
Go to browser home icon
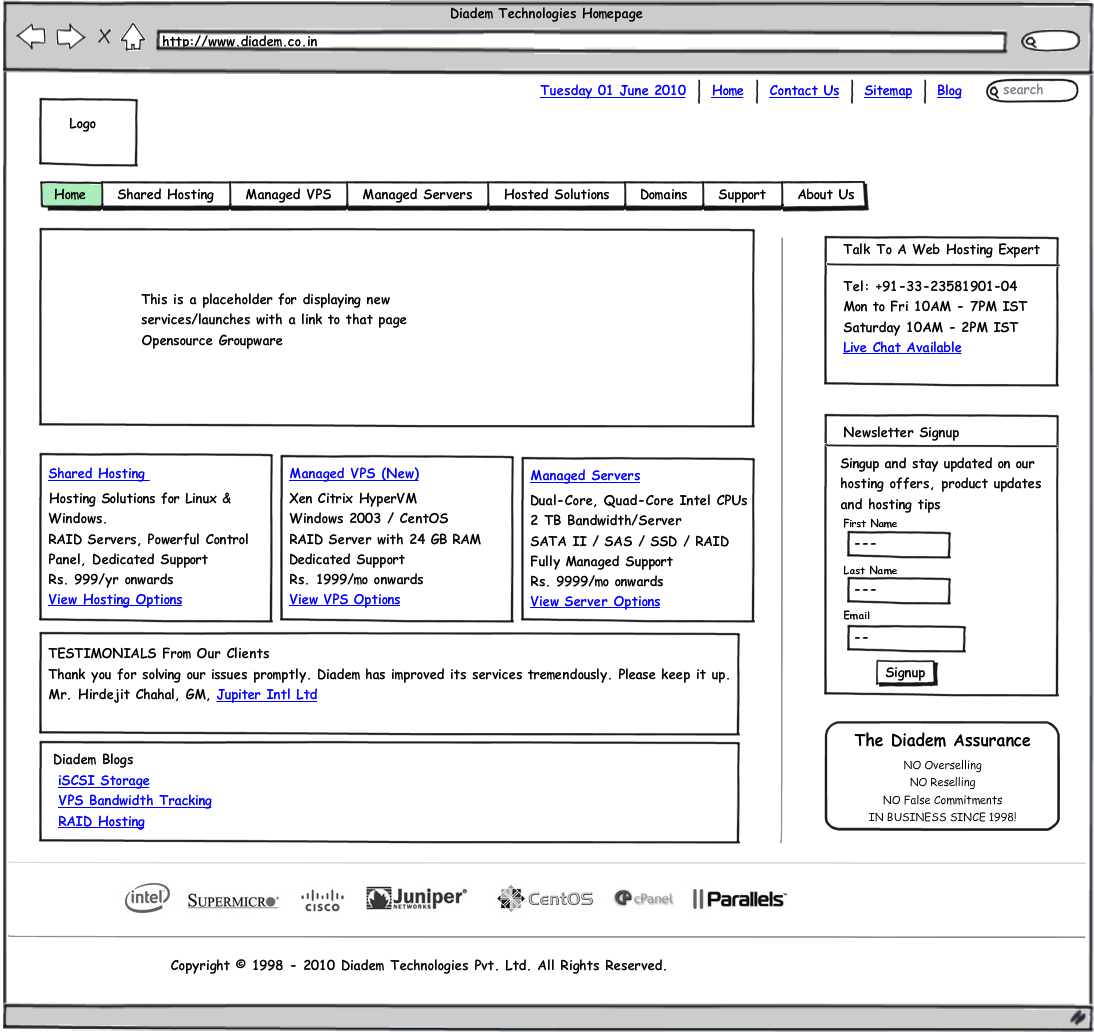[x=133, y=38]
